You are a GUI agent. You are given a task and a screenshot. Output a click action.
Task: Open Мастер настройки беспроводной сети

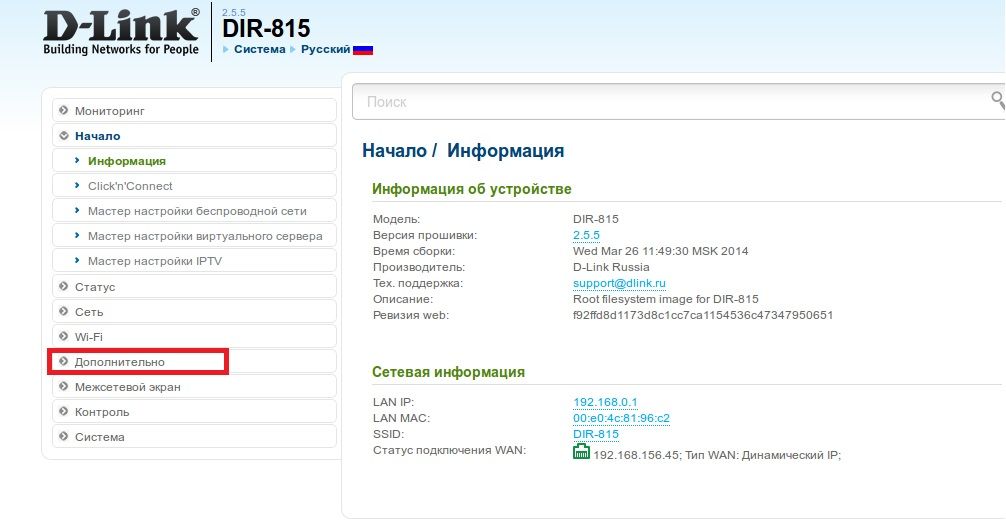tap(197, 211)
